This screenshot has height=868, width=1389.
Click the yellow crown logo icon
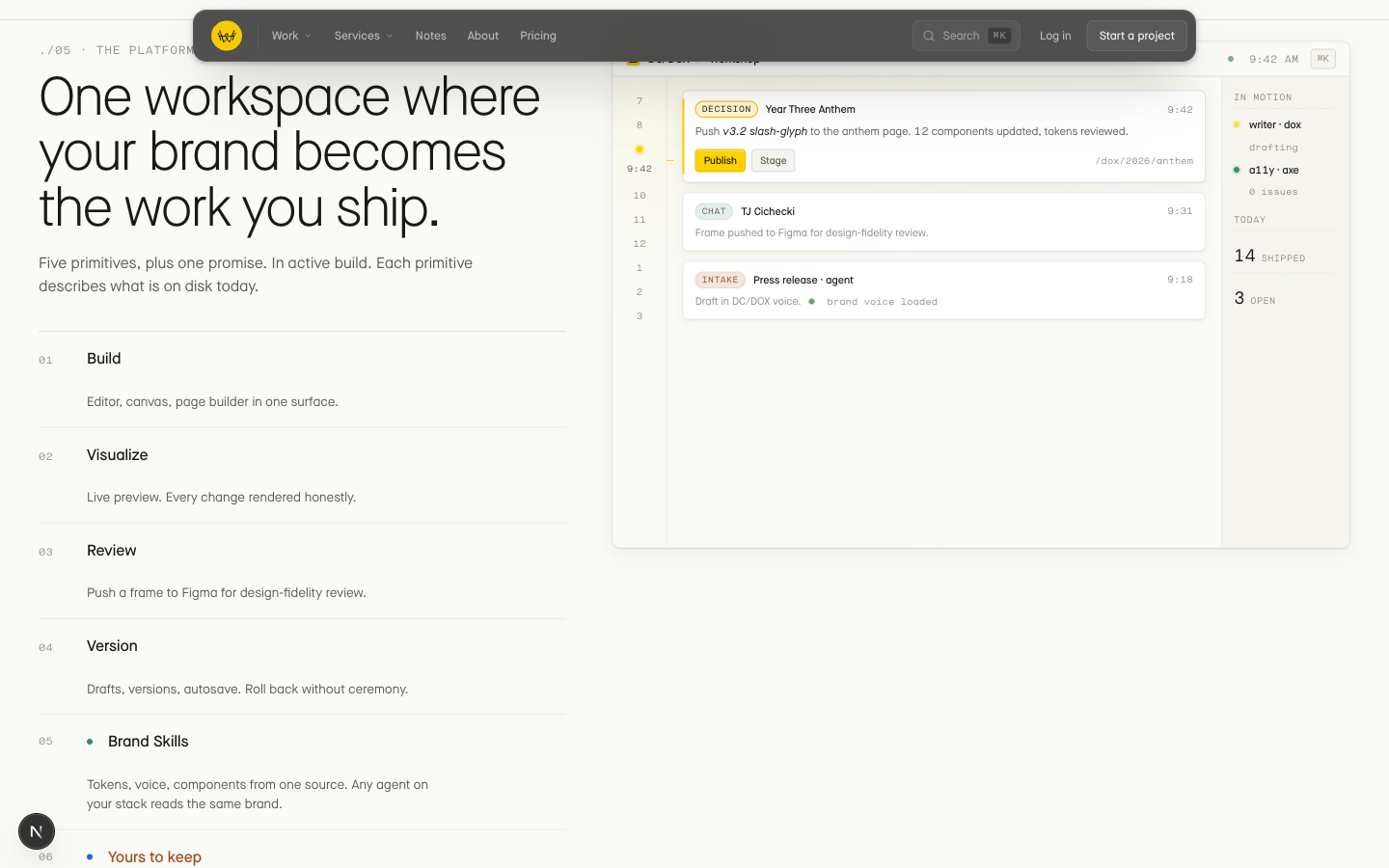pyautogui.click(x=227, y=36)
